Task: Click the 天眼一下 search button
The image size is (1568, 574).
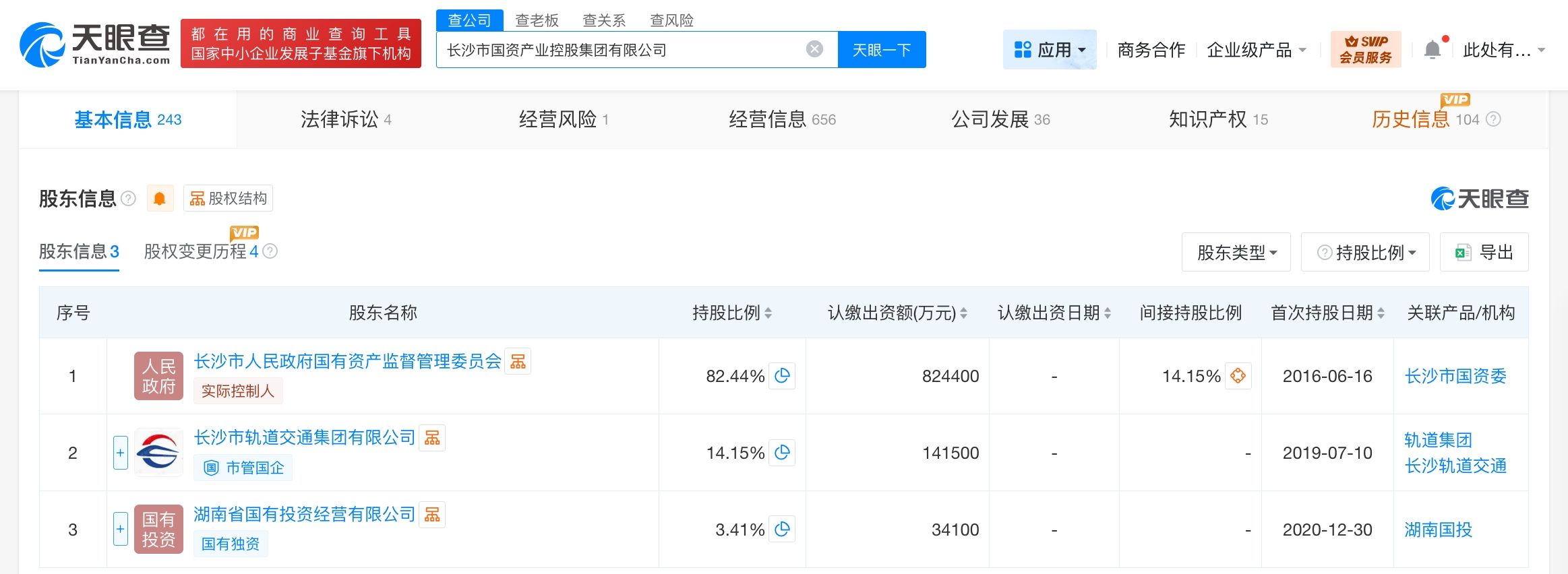Action: [x=881, y=50]
